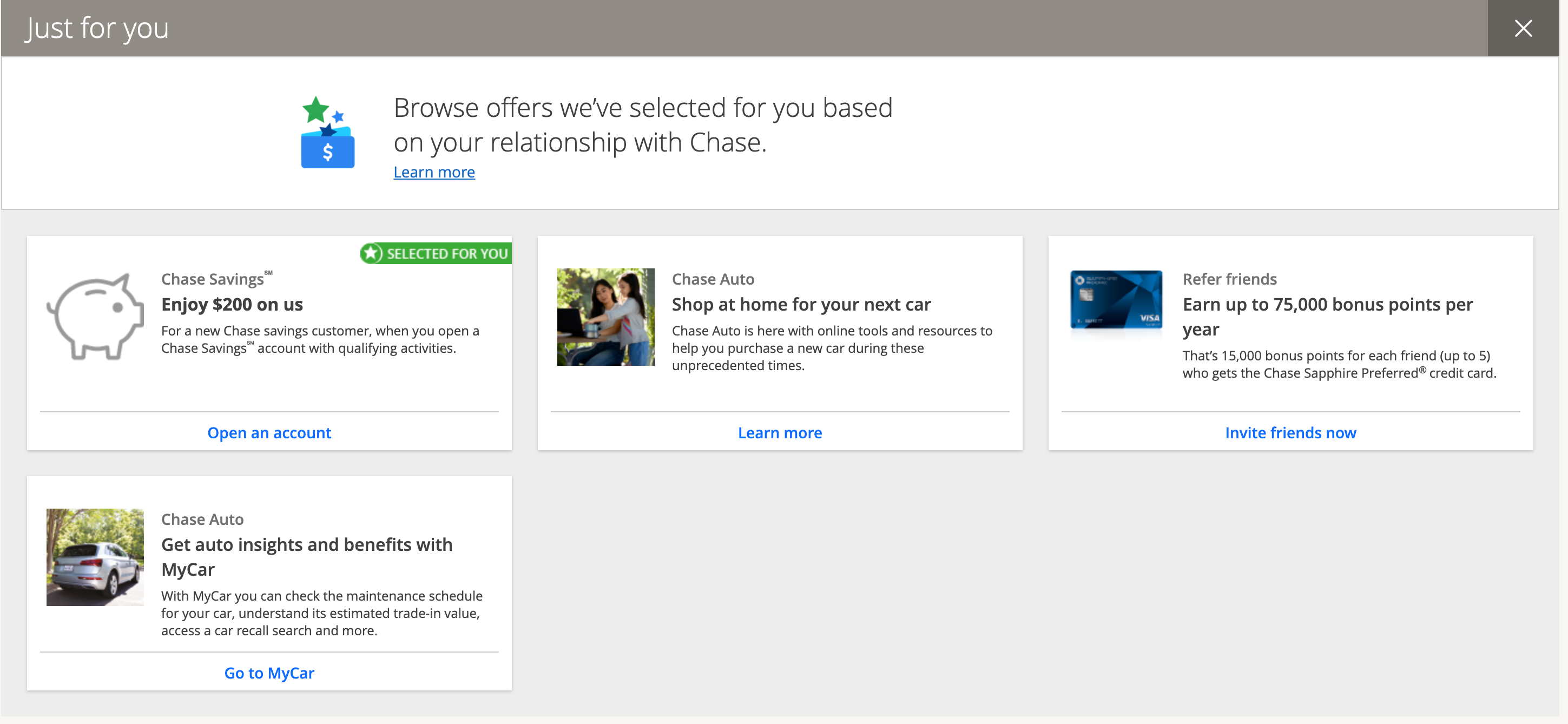
Task: Click Open an account link
Action: [269, 432]
